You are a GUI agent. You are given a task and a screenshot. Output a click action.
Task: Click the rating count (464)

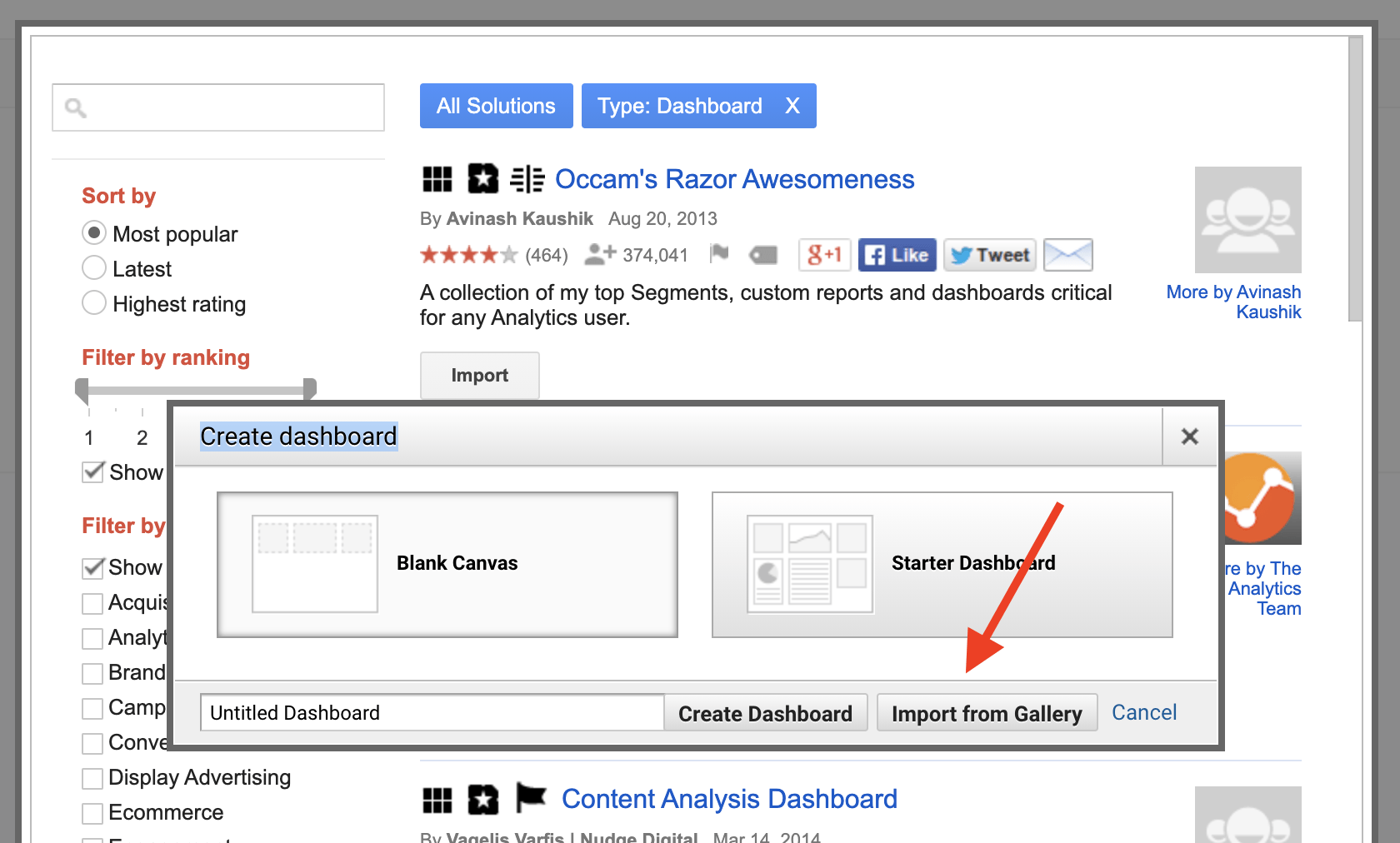pos(547,255)
